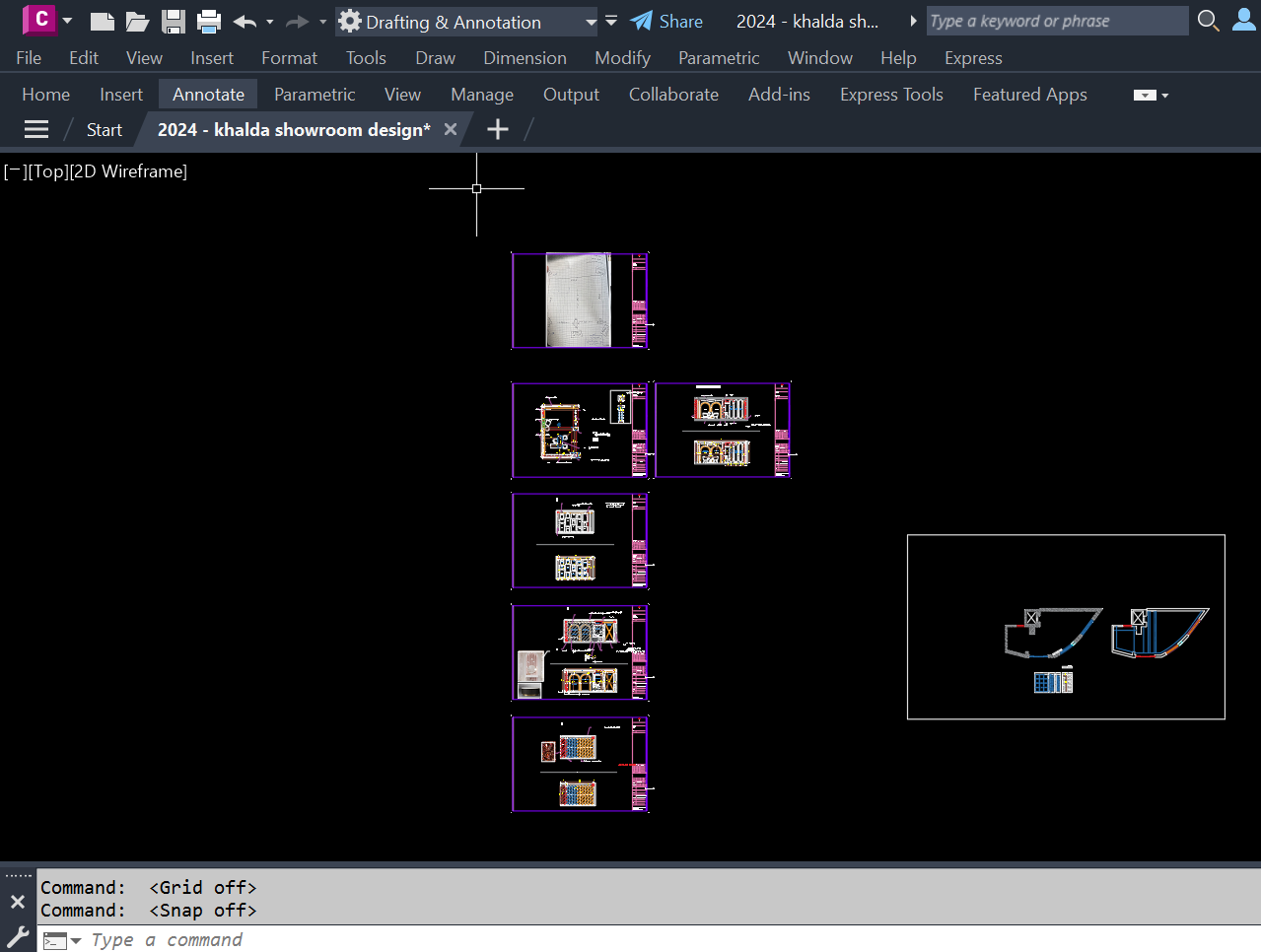
Task: Open the file tabs hamburger menu
Action: point(35,128)
